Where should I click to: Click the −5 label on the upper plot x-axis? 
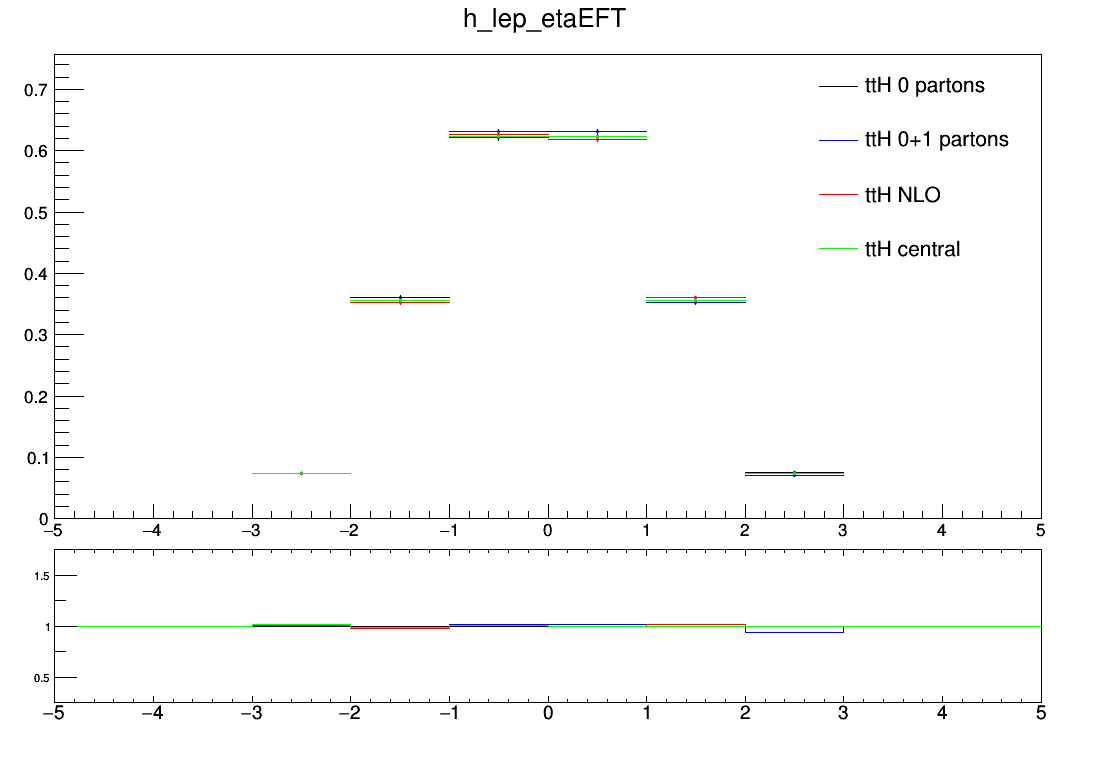coord(53,531)
